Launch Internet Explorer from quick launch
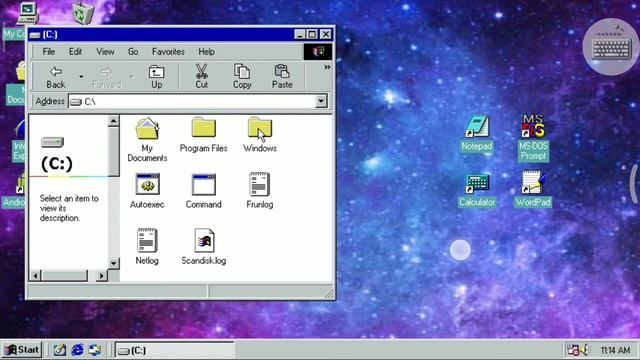 click(77, 350)
